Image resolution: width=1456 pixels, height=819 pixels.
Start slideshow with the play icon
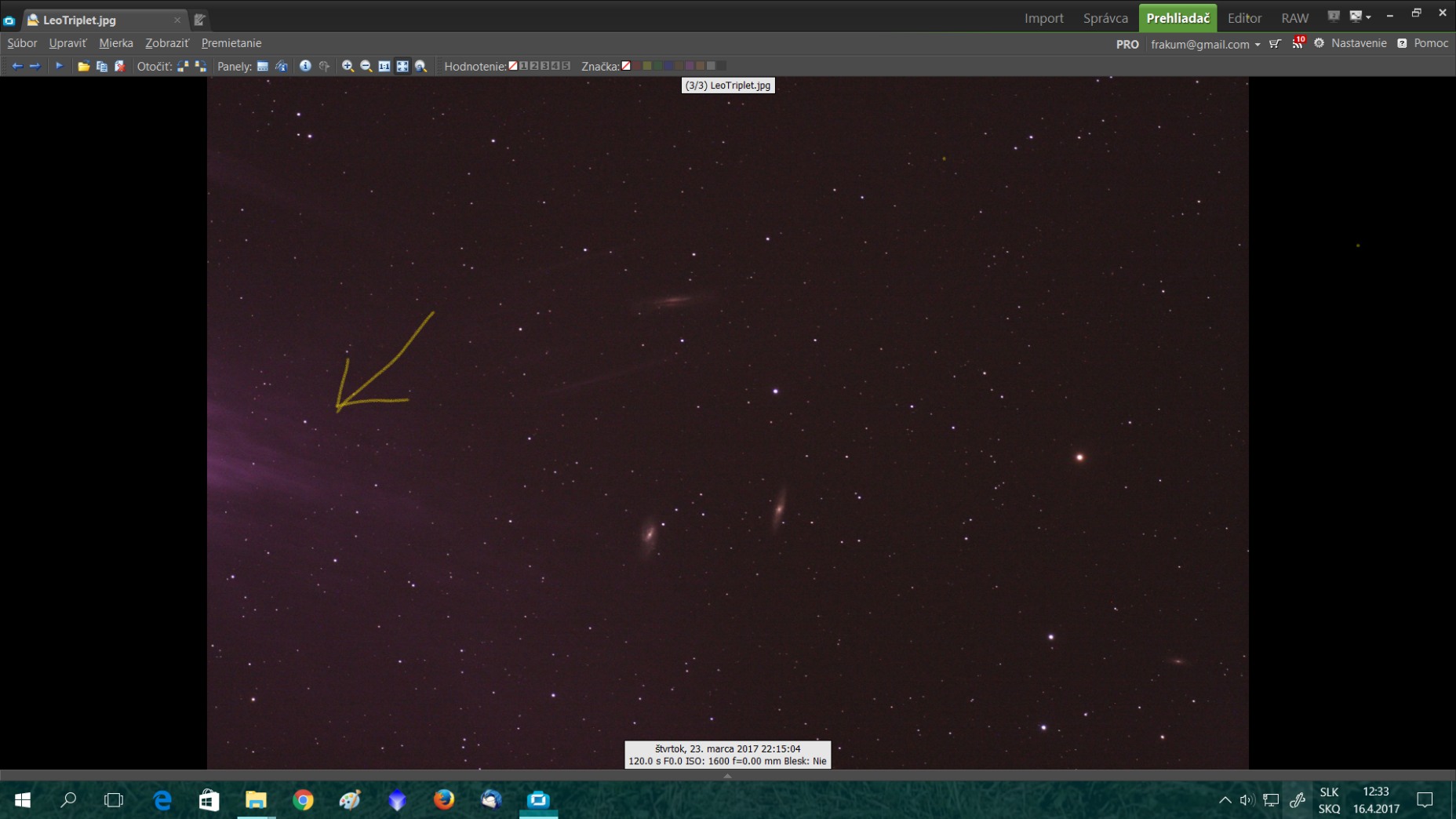click(59, 67)
